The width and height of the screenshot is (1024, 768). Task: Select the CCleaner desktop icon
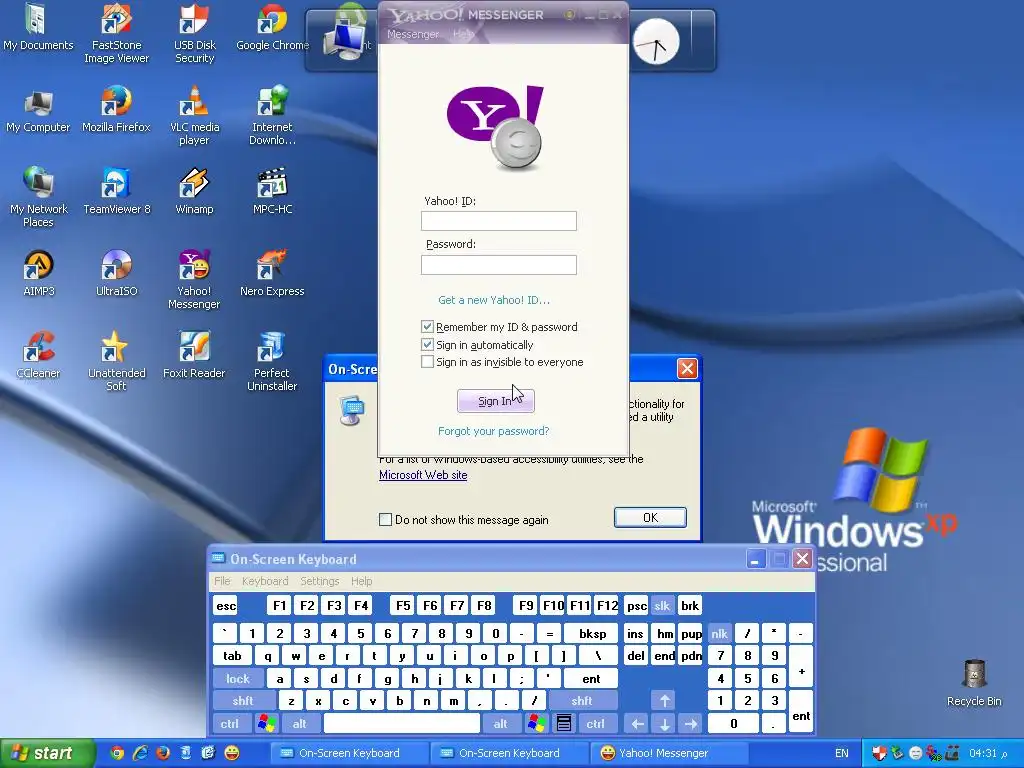pyautogui.click(x=38, y=355)
